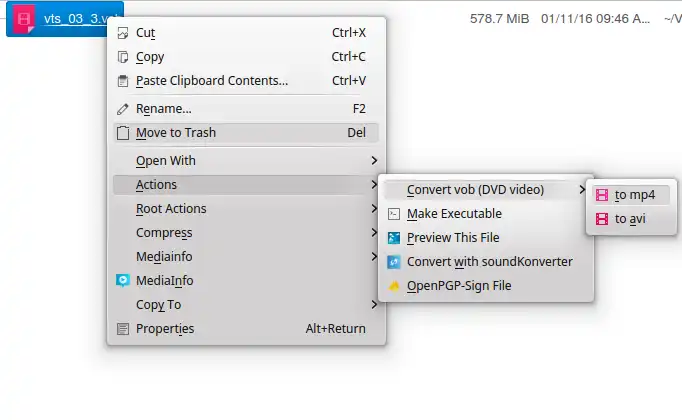Image resolution: width=682 pixels, height=420 pixels.
Task: Click the soundKonverter icon
Action: (394, 262)
